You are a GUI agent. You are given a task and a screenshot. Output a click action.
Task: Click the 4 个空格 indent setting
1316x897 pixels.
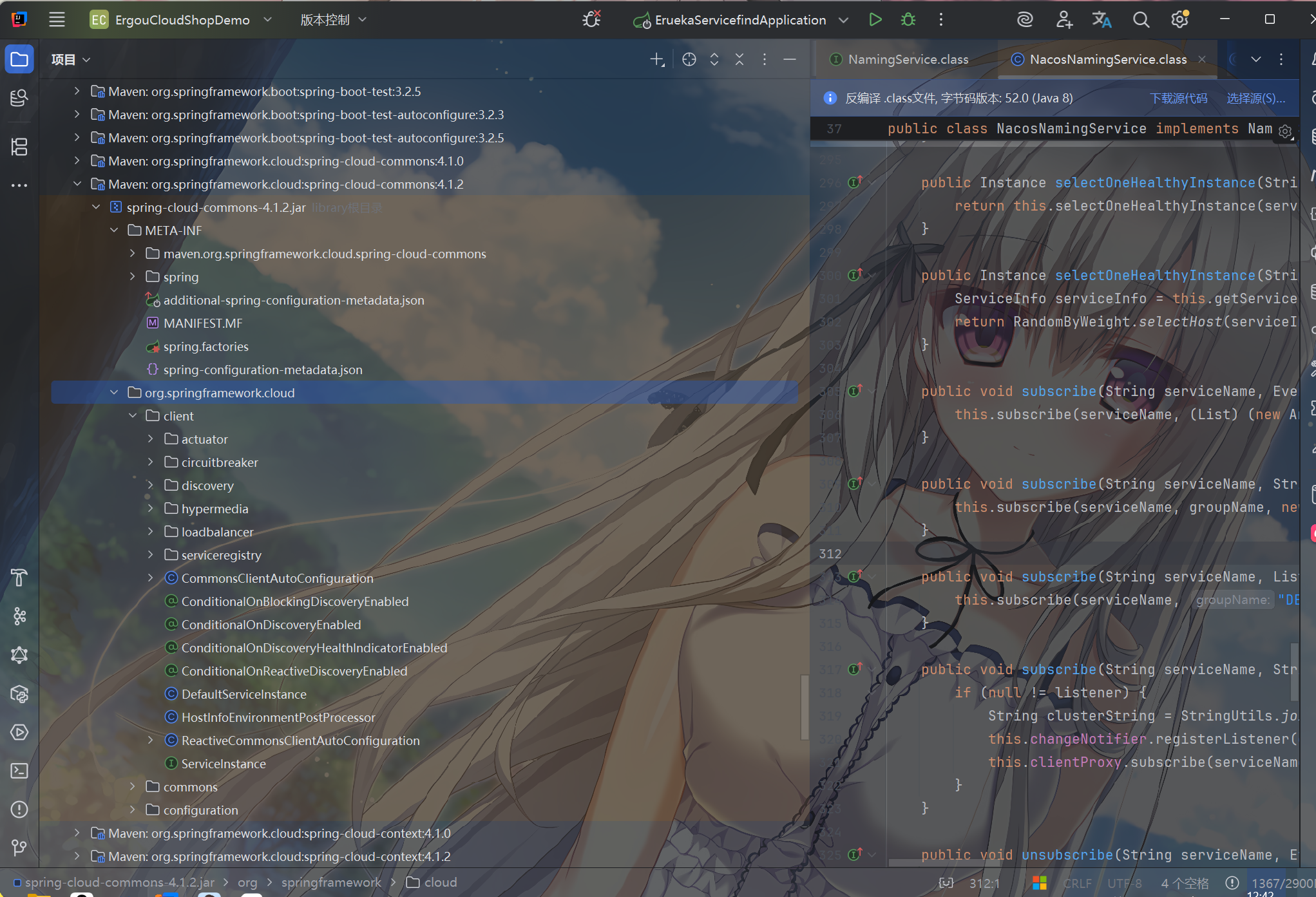pos(1185,883)
